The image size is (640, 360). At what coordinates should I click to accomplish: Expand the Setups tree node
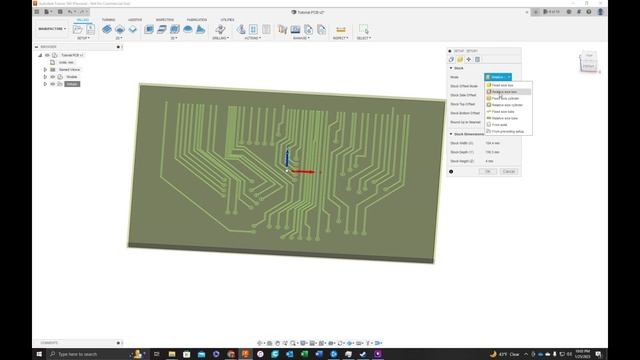45,84
